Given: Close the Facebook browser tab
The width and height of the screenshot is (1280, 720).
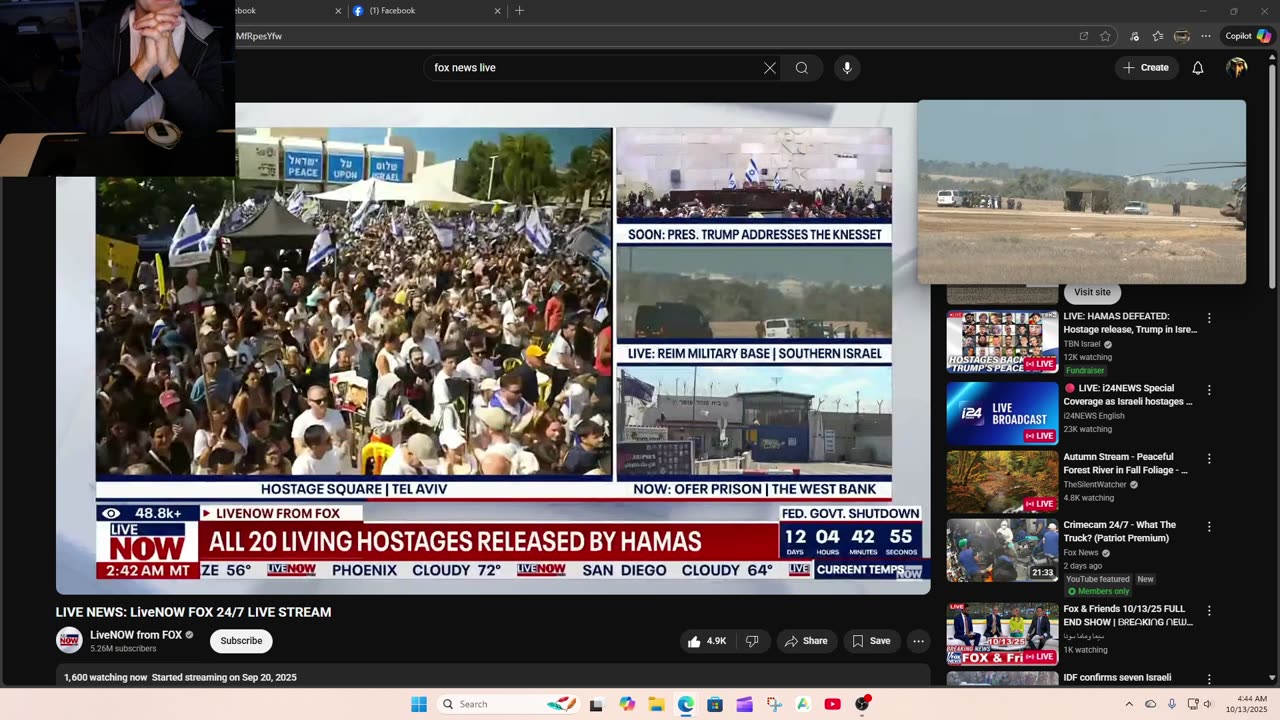Looking at the screenshot, I should pyautogui.click(x=497, y=11).
